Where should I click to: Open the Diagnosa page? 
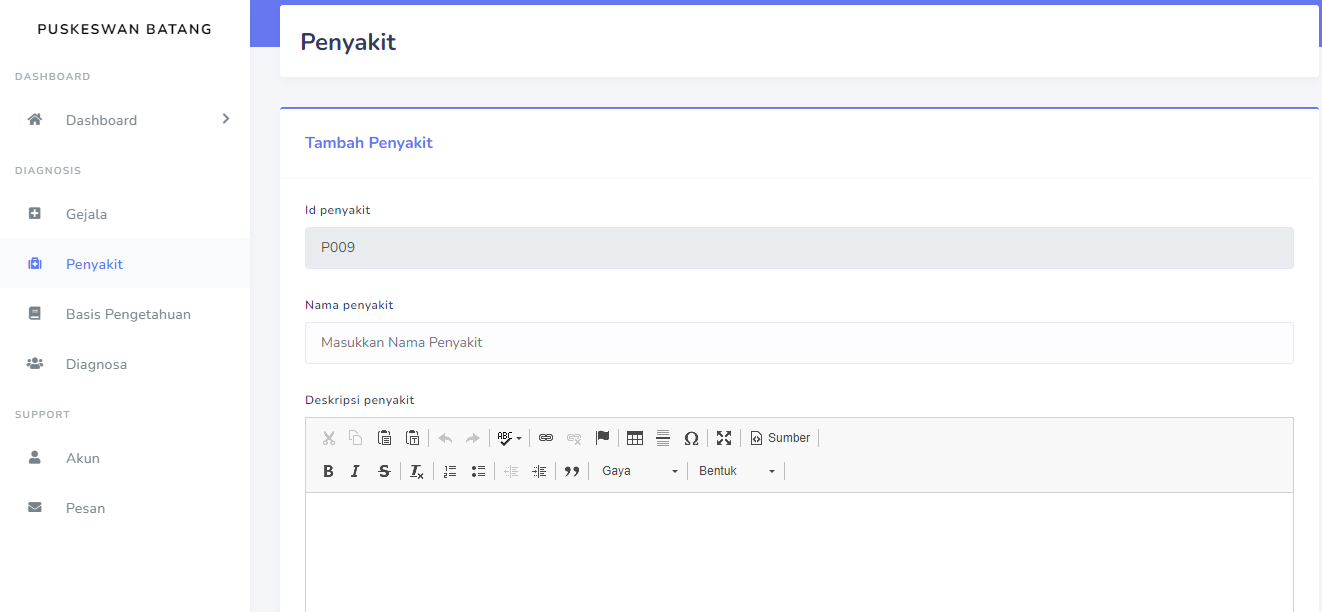96,363
